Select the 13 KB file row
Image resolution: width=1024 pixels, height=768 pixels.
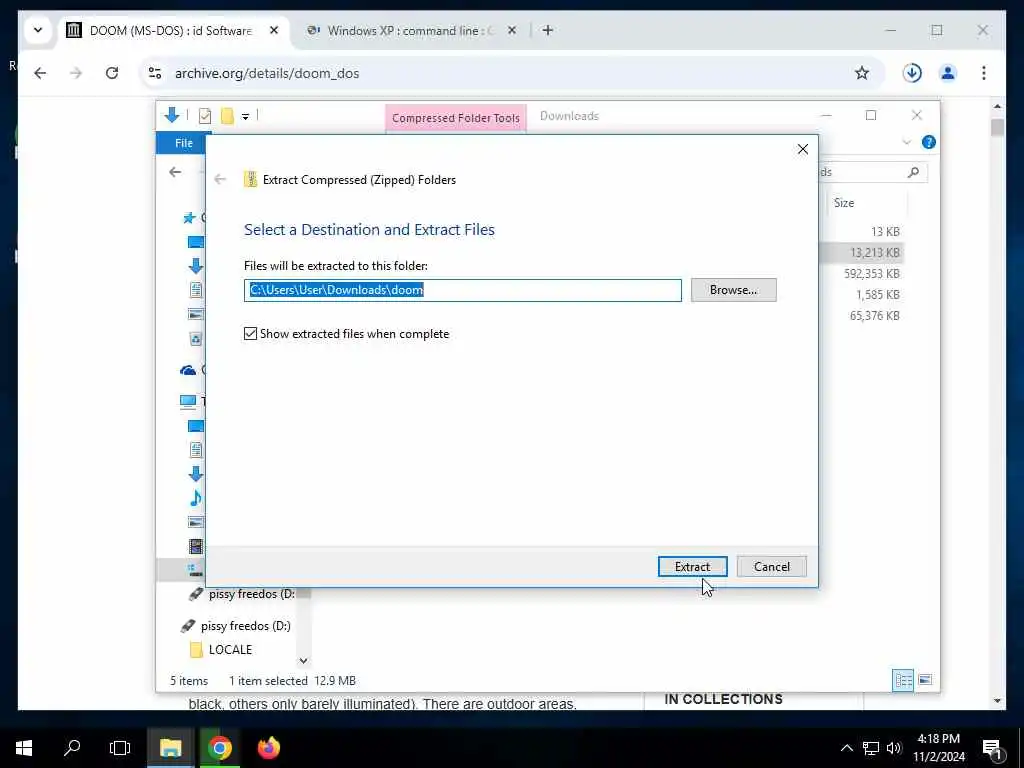pyautogui.click(x=885, y=232)
